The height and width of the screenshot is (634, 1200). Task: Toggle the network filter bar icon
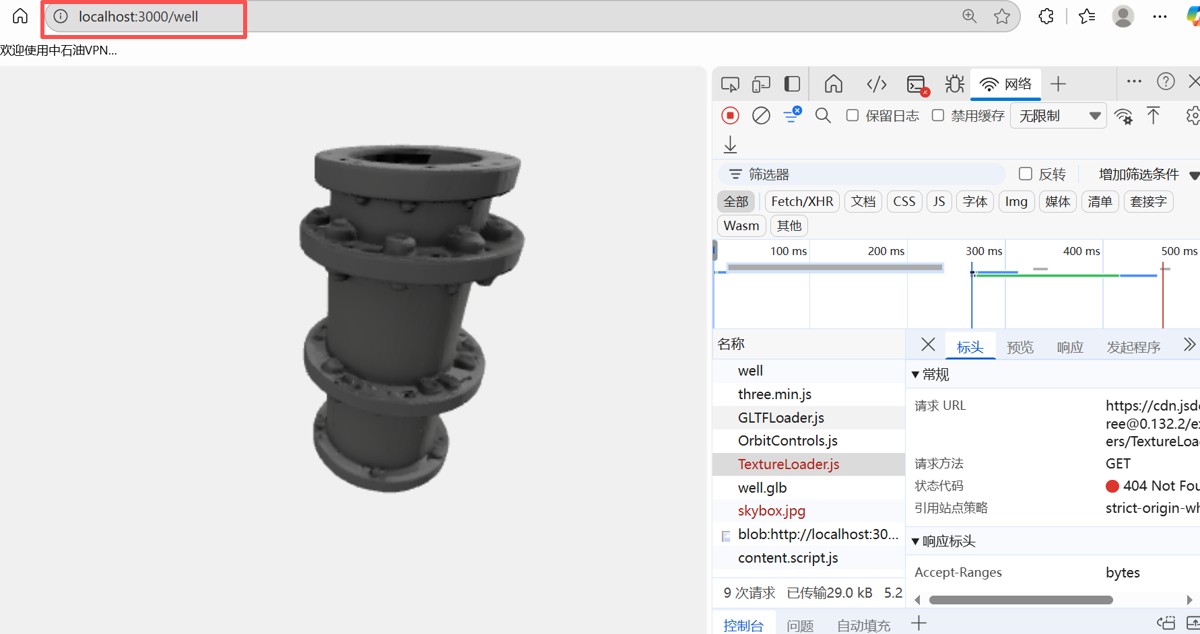pyautogui.click(x=792, y=116)
